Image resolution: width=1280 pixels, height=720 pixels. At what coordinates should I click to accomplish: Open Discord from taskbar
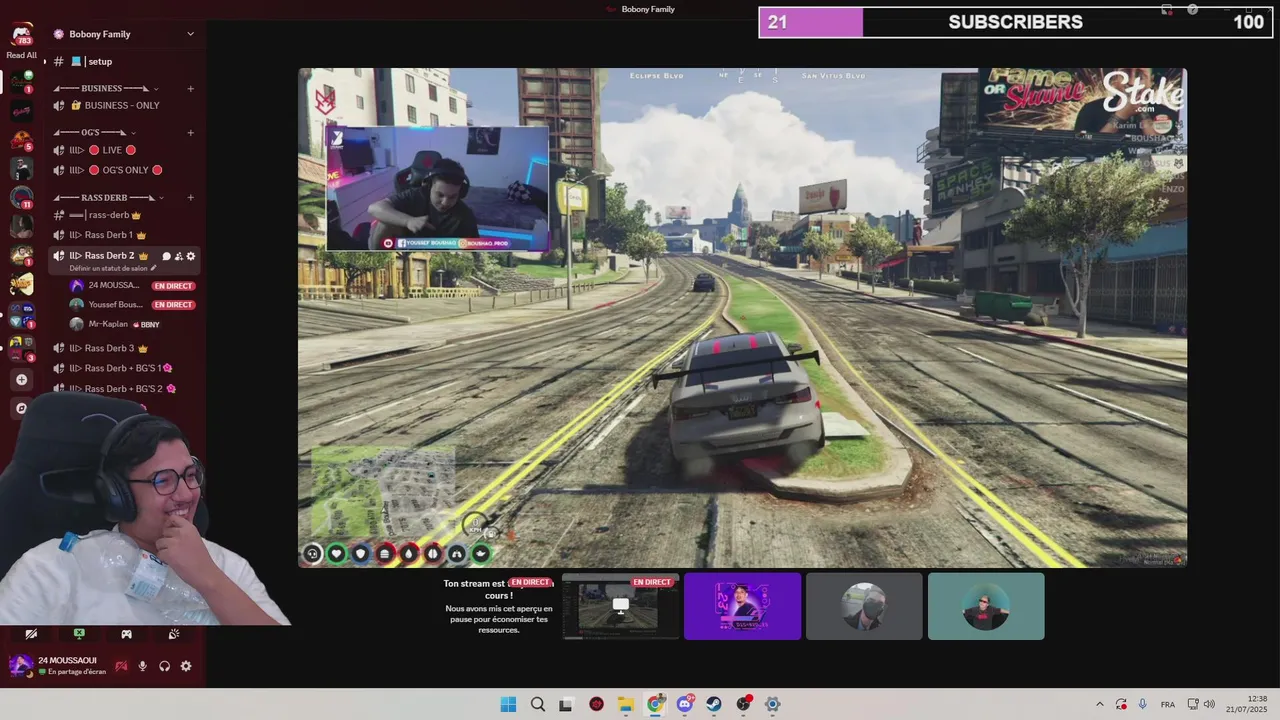685,704
